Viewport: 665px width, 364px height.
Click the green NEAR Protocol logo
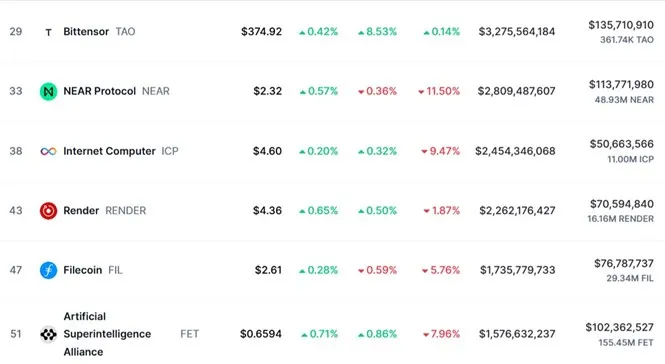click(48, 91)
